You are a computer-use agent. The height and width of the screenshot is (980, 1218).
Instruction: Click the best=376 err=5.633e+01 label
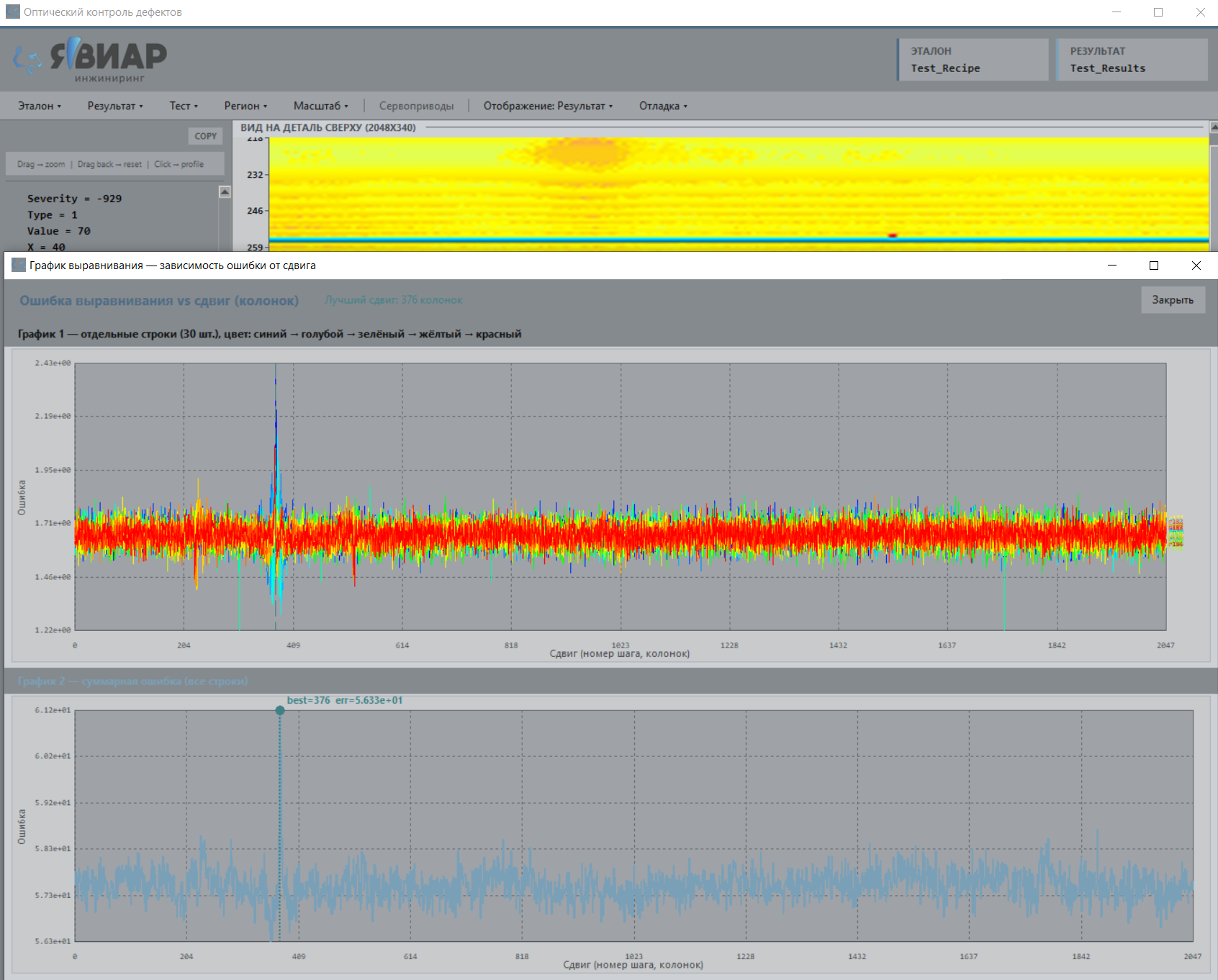pyautogui.click(x=345, y=700)
